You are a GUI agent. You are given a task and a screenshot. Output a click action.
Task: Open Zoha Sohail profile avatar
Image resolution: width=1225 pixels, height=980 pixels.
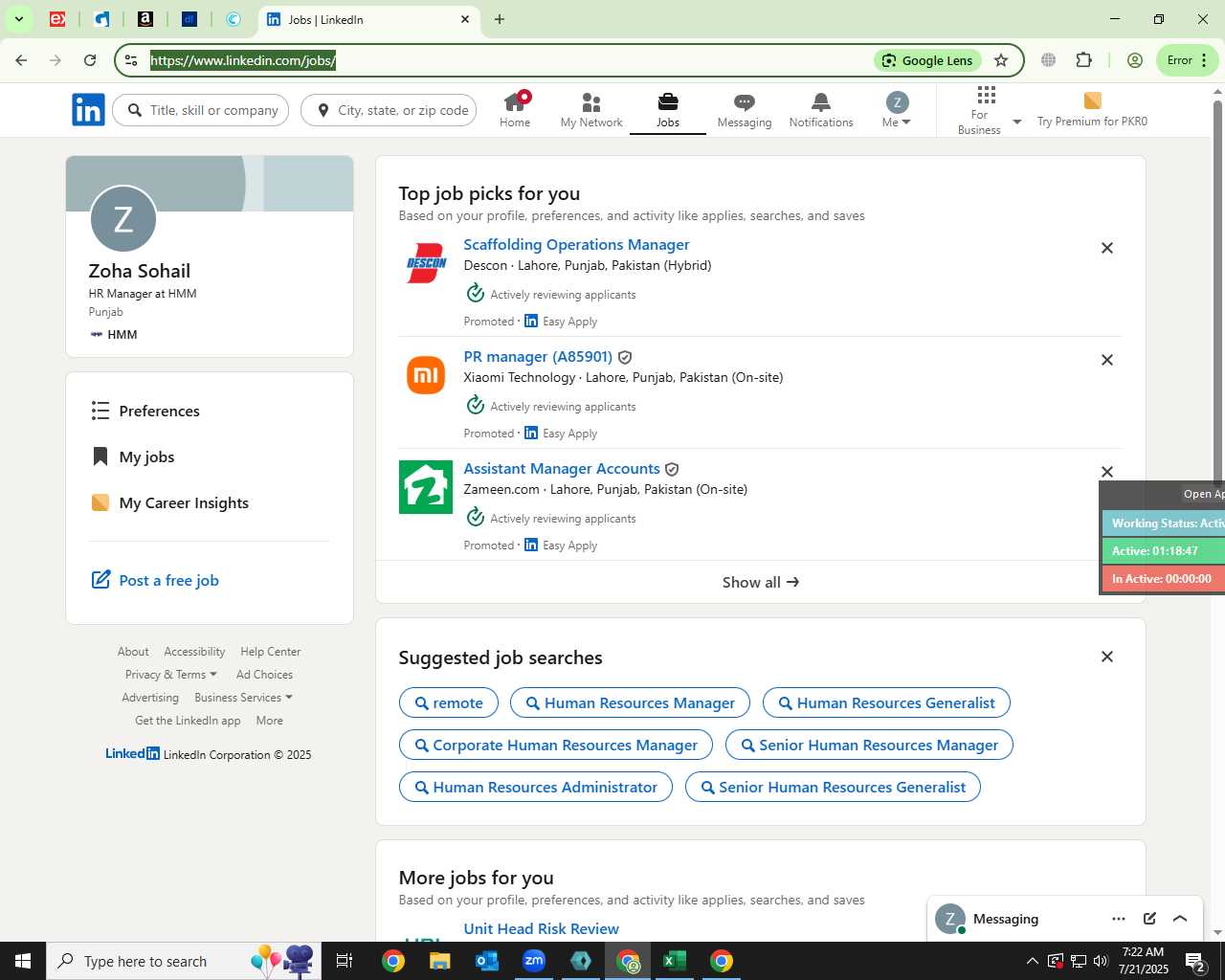coord(123,219)
